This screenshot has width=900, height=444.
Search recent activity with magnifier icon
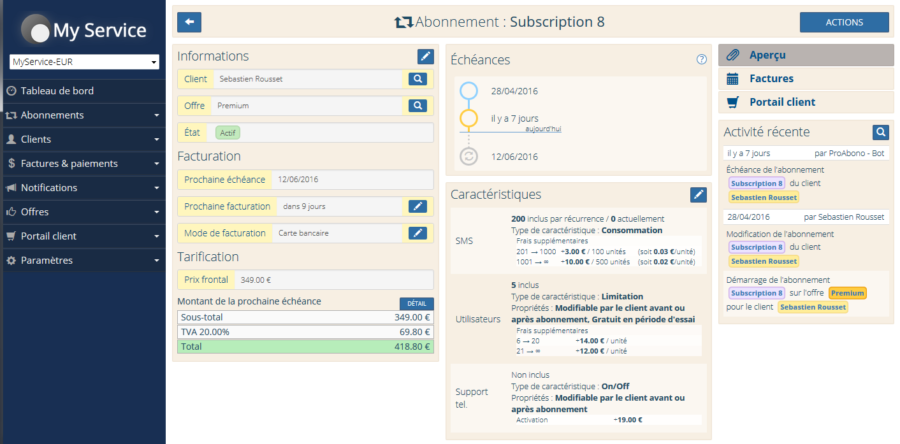[x=880, y=132]
